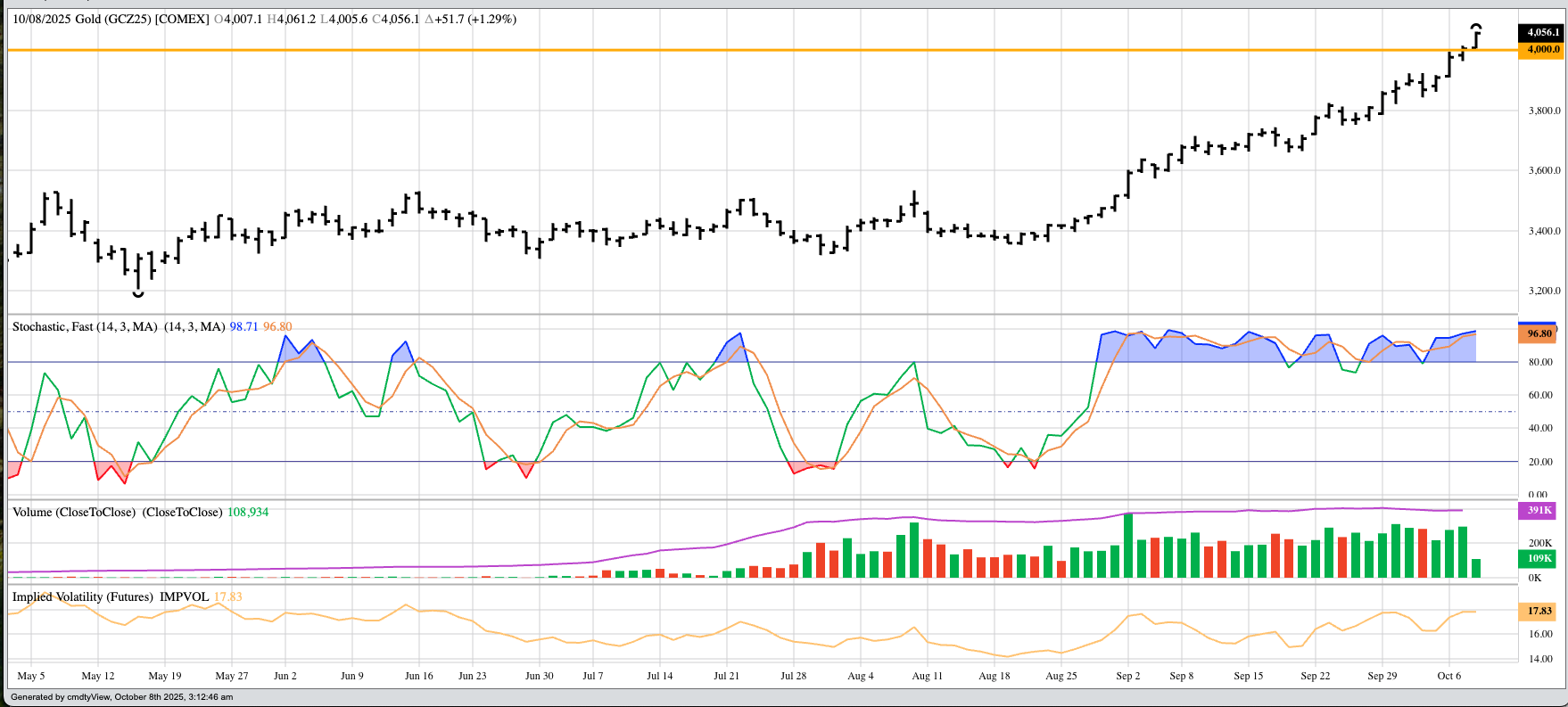Click the 'Jun 16' date label
Image resolution: width=1568 pixels, height=707 pixels.
click(419, 676)
